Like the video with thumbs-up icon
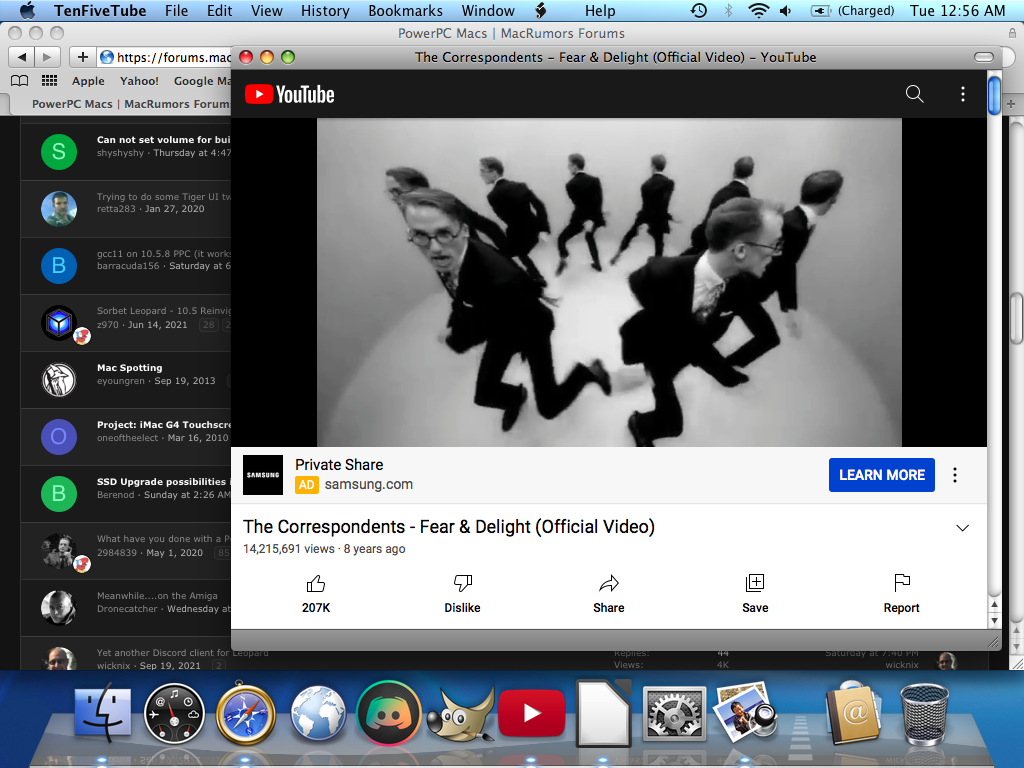 click(x=315, y=583)
